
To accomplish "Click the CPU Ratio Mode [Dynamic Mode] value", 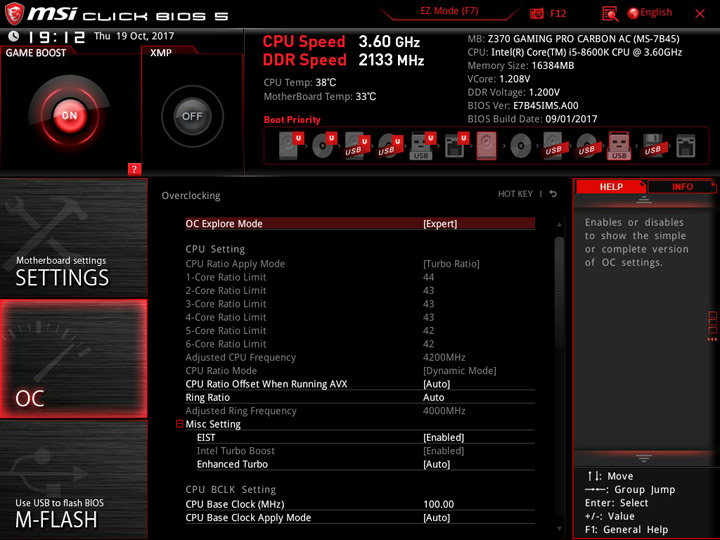I will click(x=460, y=371).
